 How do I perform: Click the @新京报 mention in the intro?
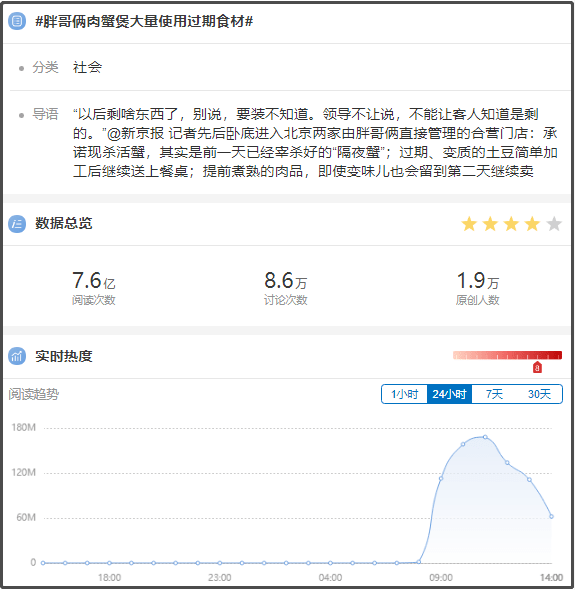tap(135, 133)
